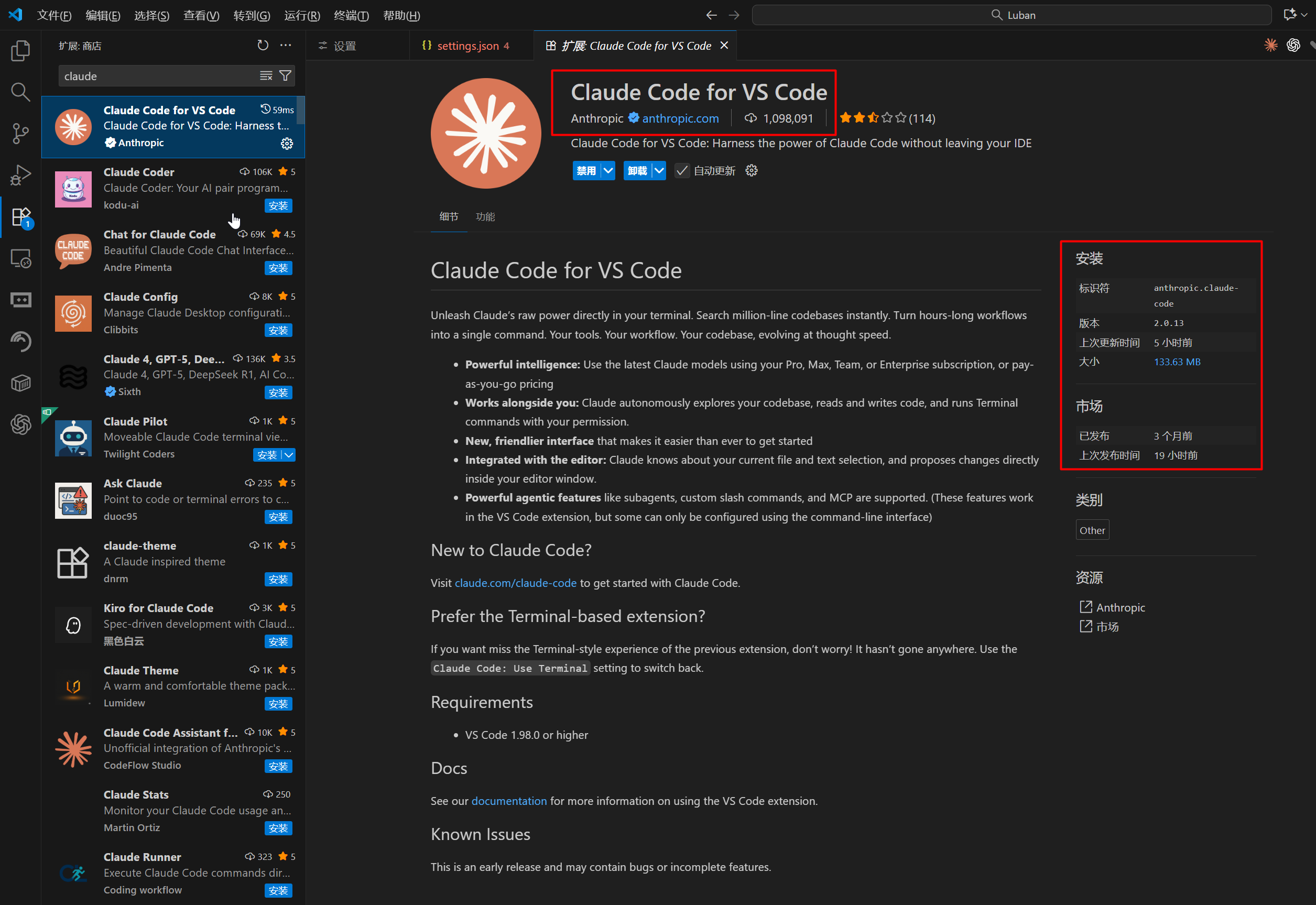Open the Terminal menu in the menu bar

[x=351, y=15]
